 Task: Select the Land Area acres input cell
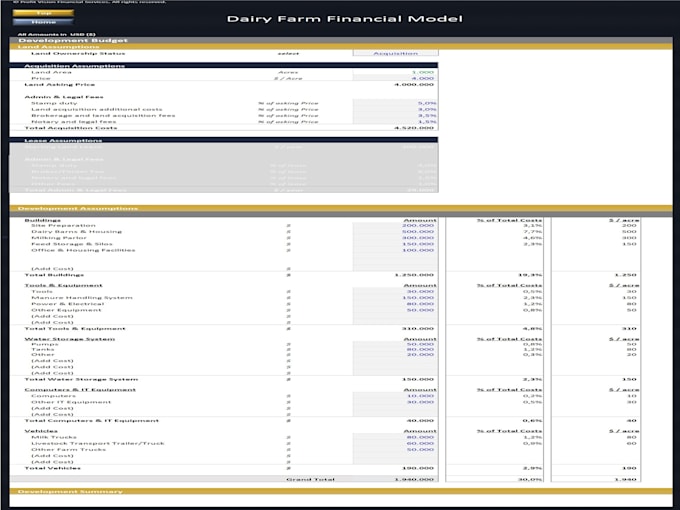coord(396,72)
